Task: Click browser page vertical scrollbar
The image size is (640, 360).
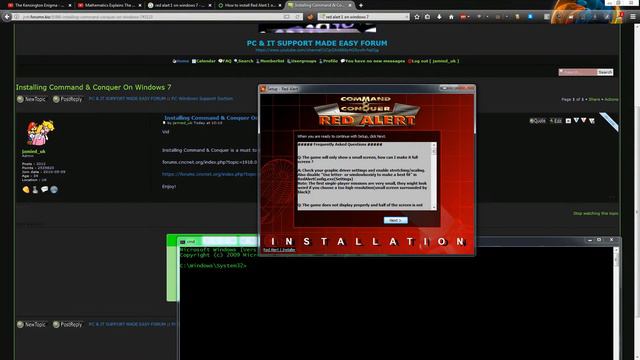Action: tap(636, 192)
